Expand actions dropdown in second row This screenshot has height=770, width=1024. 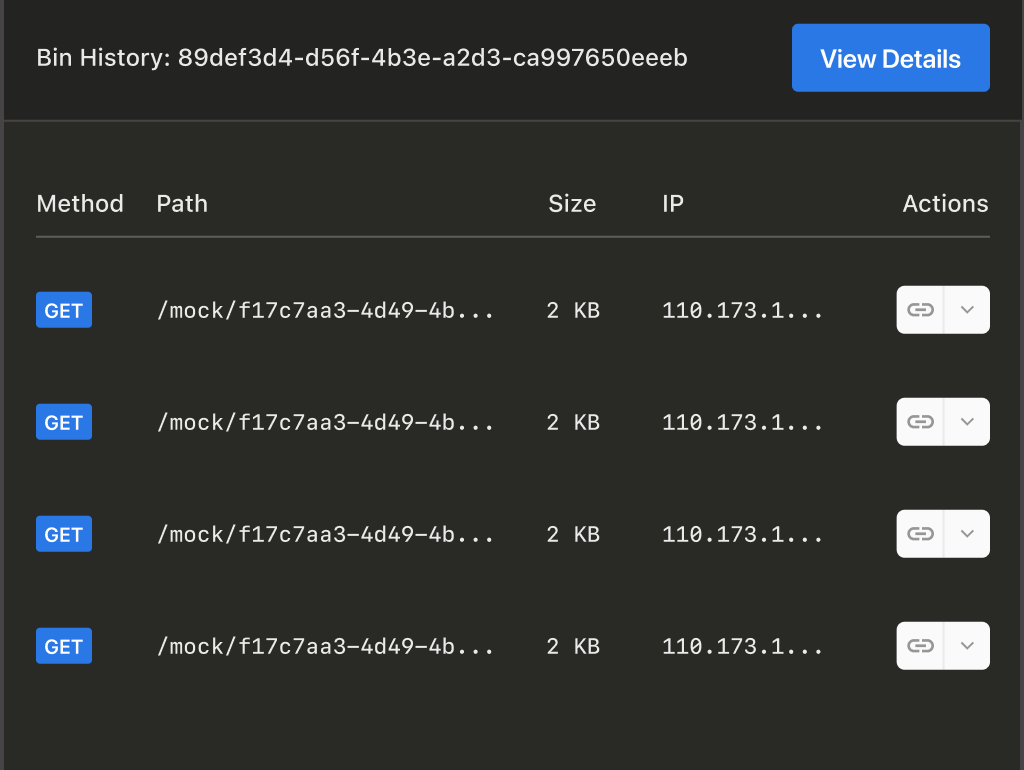[x=967, y=422]
